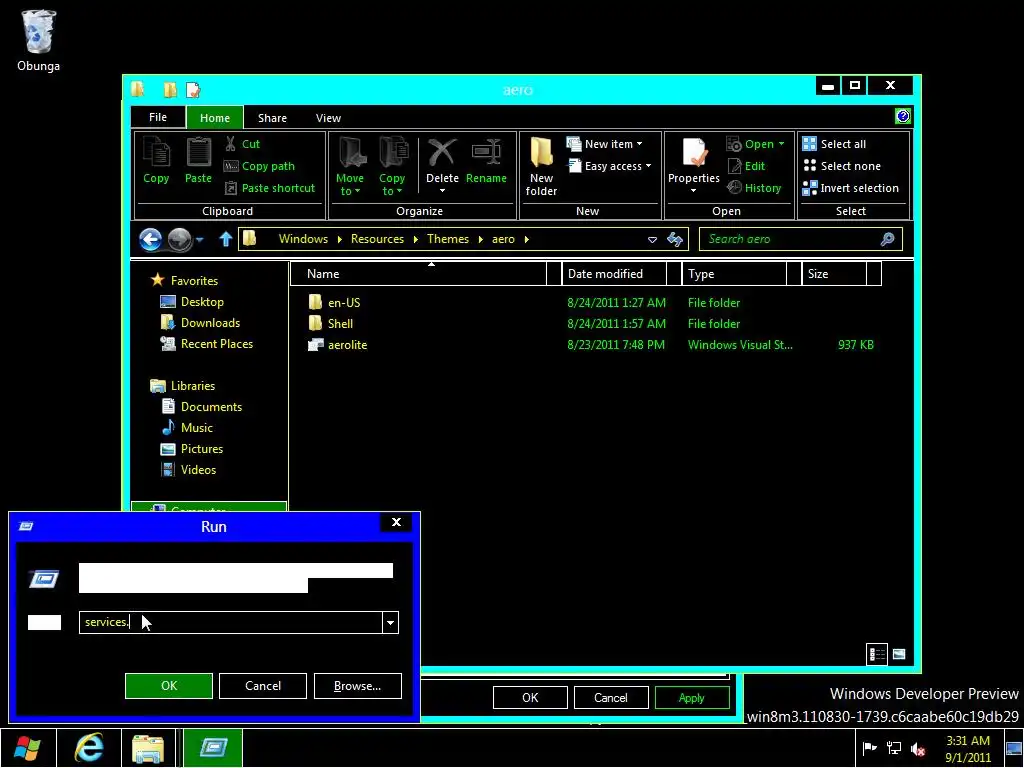This screenshot has height=768, width=1024.
Task: Click the Paste clipboard icon
Action: pyautogui.click(x=198, y=160)
